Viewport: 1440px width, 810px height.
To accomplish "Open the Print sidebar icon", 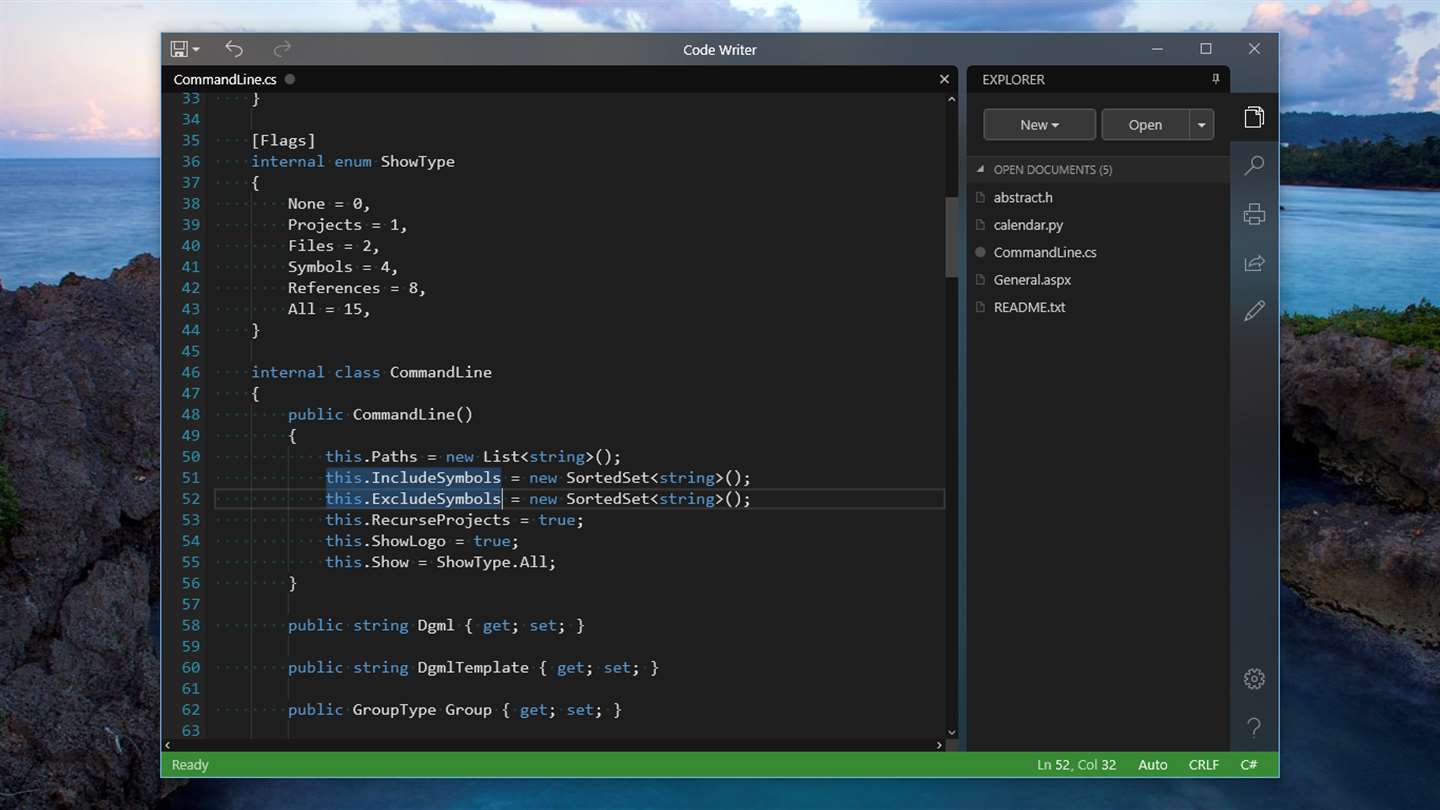I will tap(1254, 214).
